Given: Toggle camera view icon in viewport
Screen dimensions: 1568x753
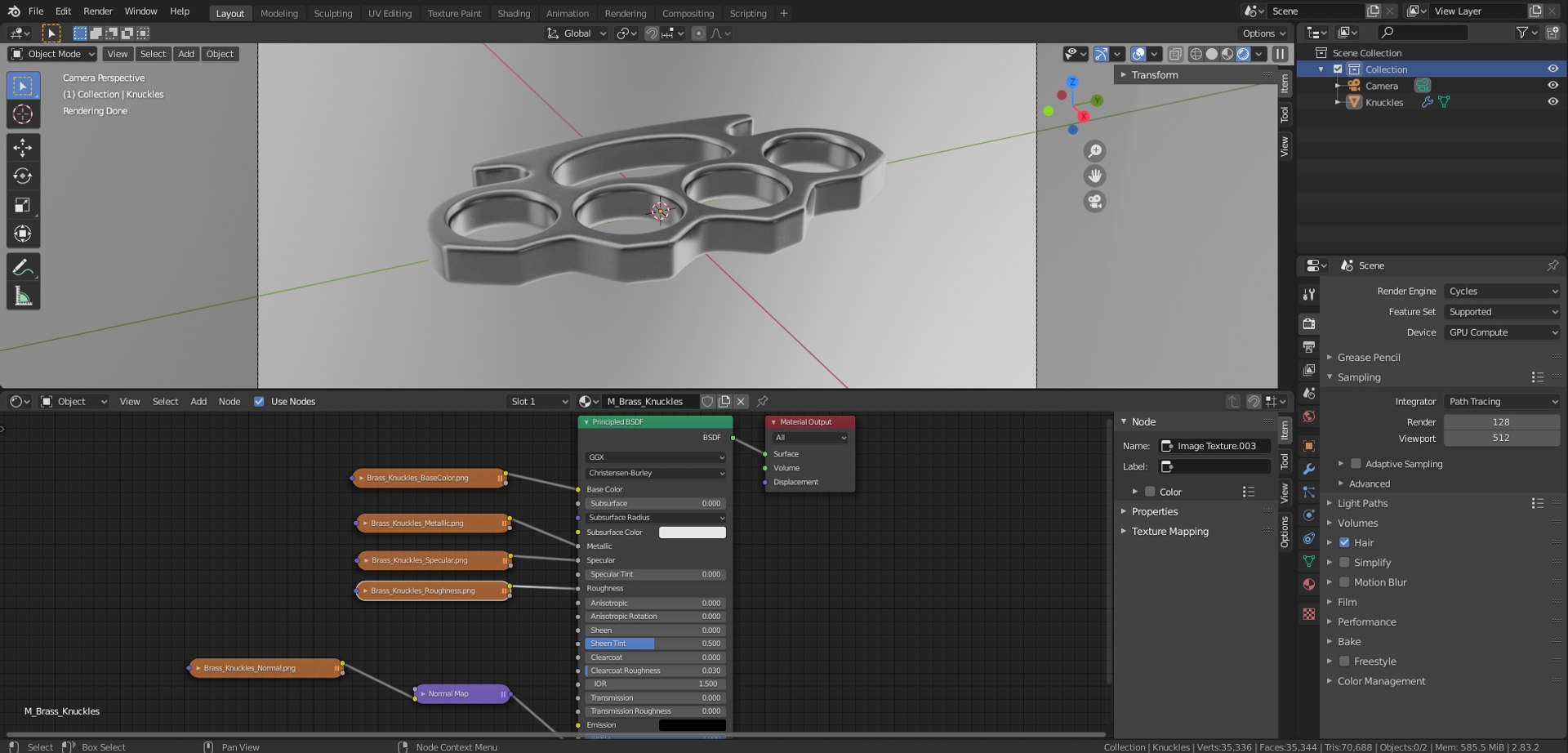Looking at the screenshot, I should coord(1094,201).
